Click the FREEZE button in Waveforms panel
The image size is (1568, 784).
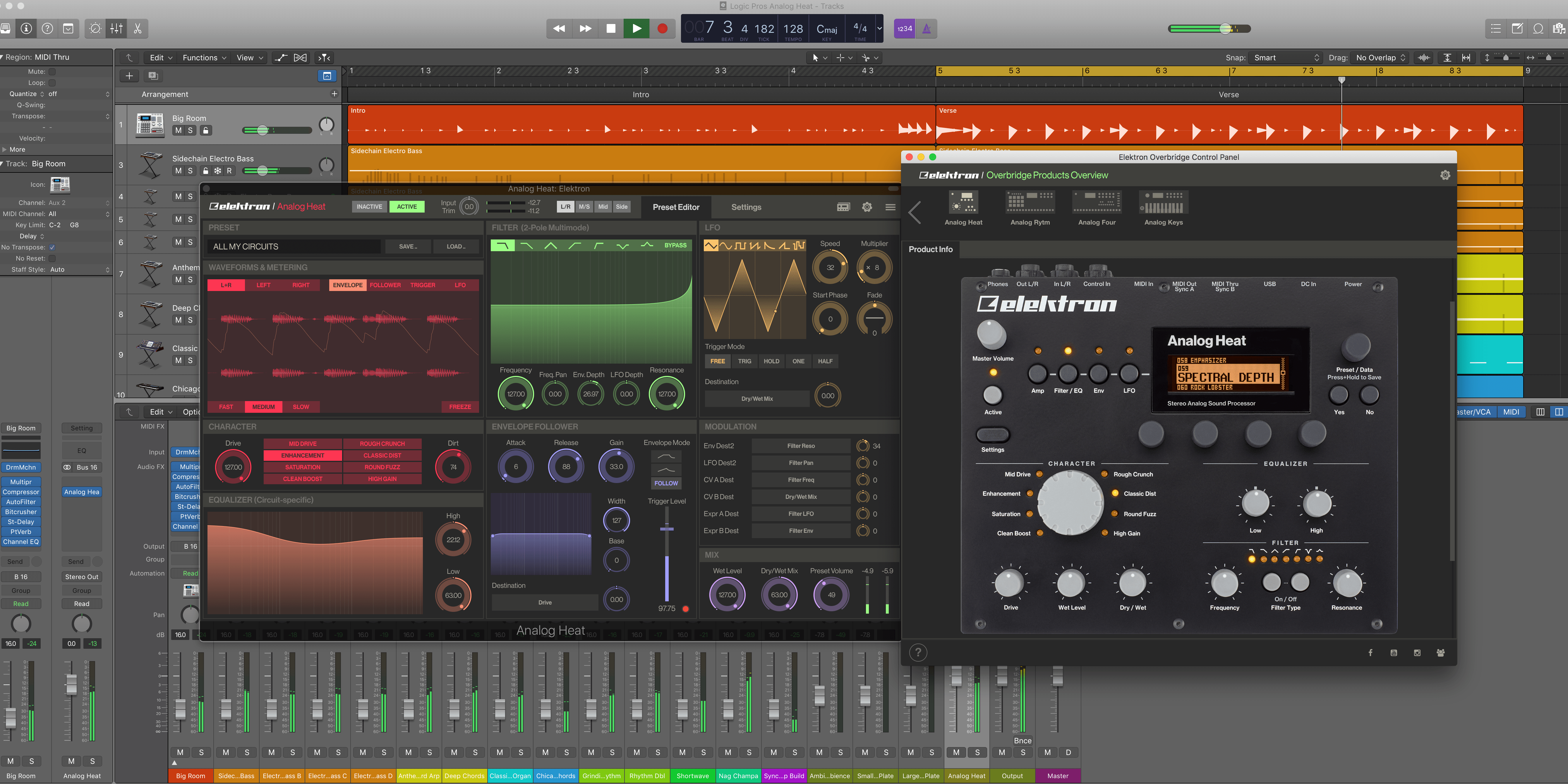click(x=460, y=407)
